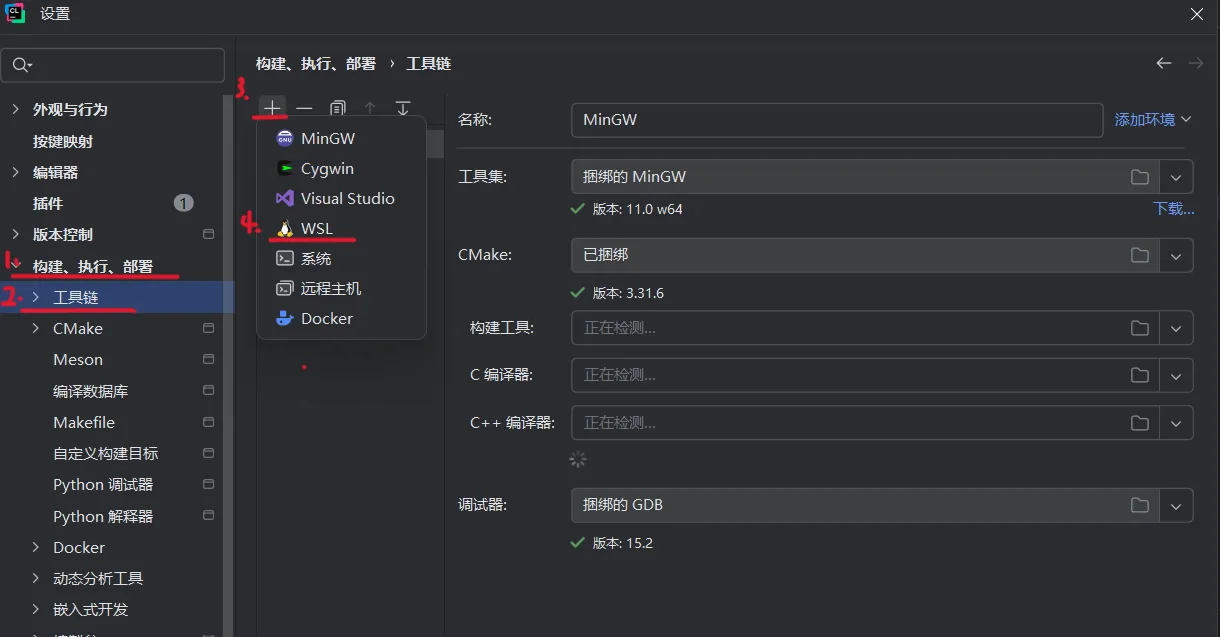Focus the settings search box

pos(124,65)
